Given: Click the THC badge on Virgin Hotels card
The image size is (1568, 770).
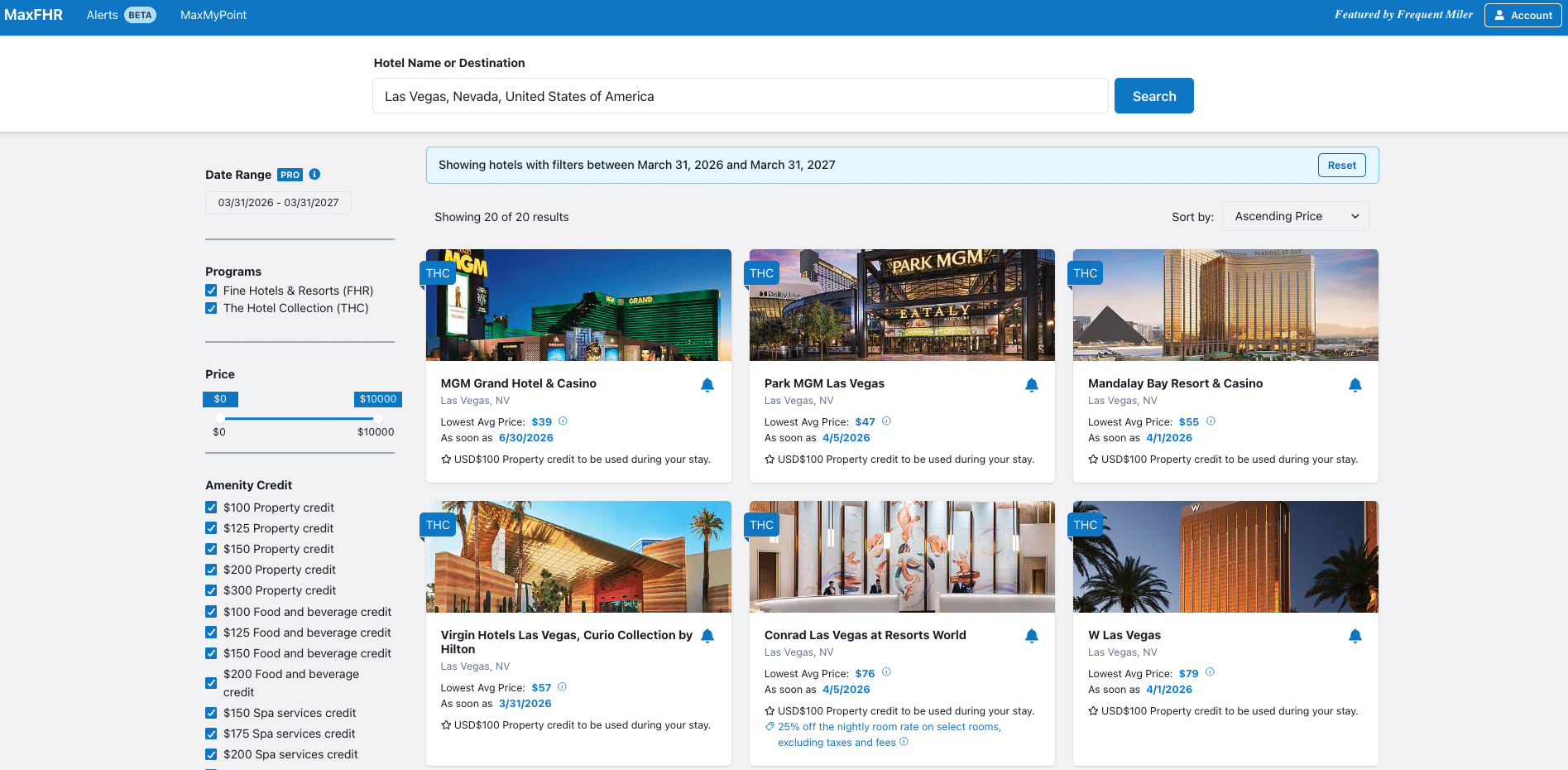Looking at the screenshot, I should pos(438,525).
